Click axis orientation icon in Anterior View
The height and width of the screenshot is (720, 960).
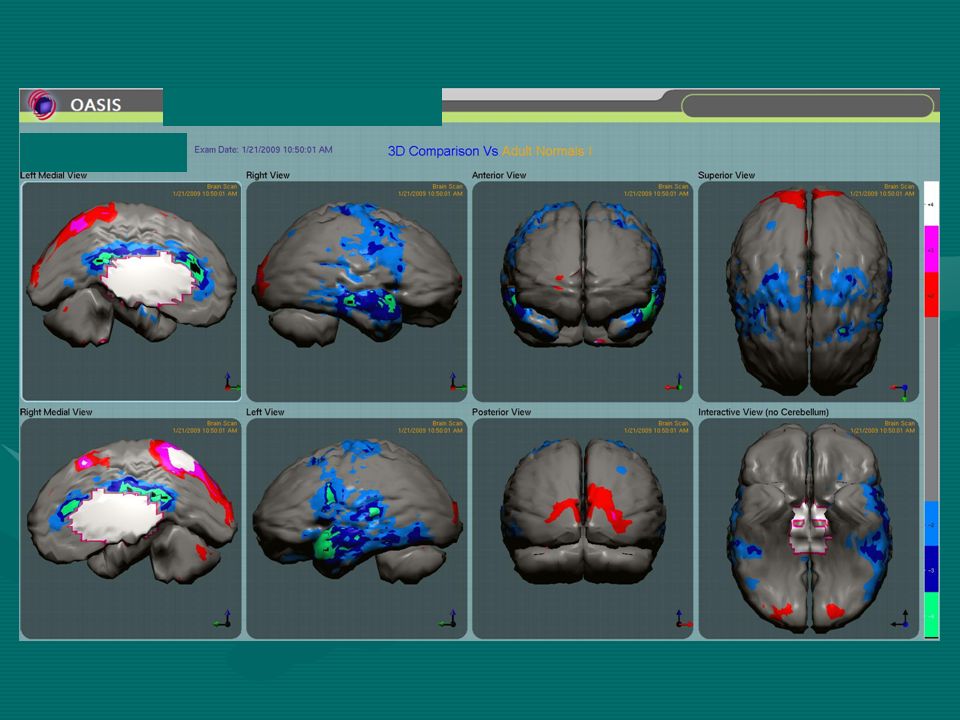(x=674, y=383)
